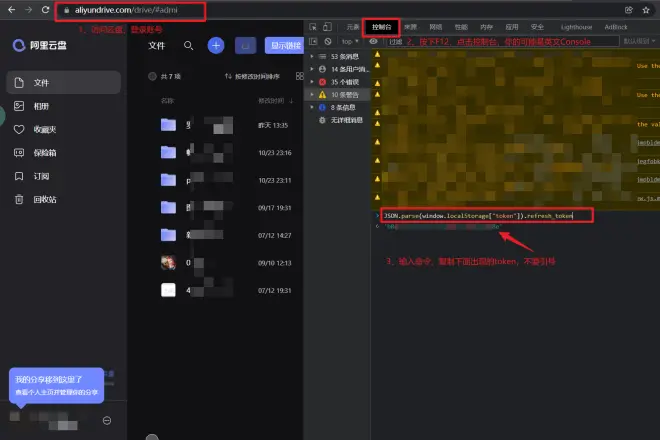This screenshot has height=440, width=660.
Task: Switch to the 来源 DevTools tab
Action: point(410,27)
